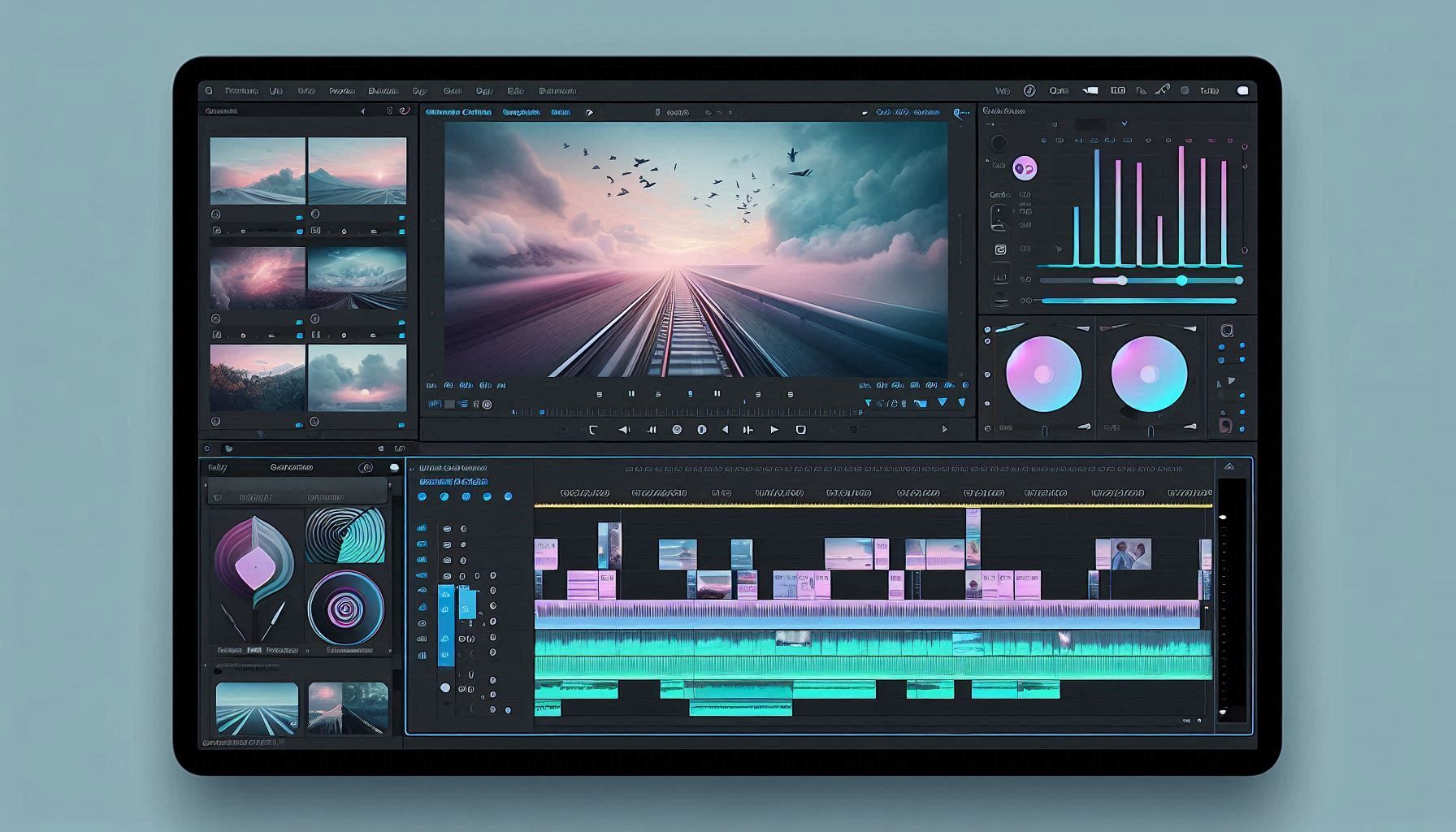Toggle the white round switch in lower-left panel header
The width and height of the screenshot is (1456, 832).
(x=394, y=468)
